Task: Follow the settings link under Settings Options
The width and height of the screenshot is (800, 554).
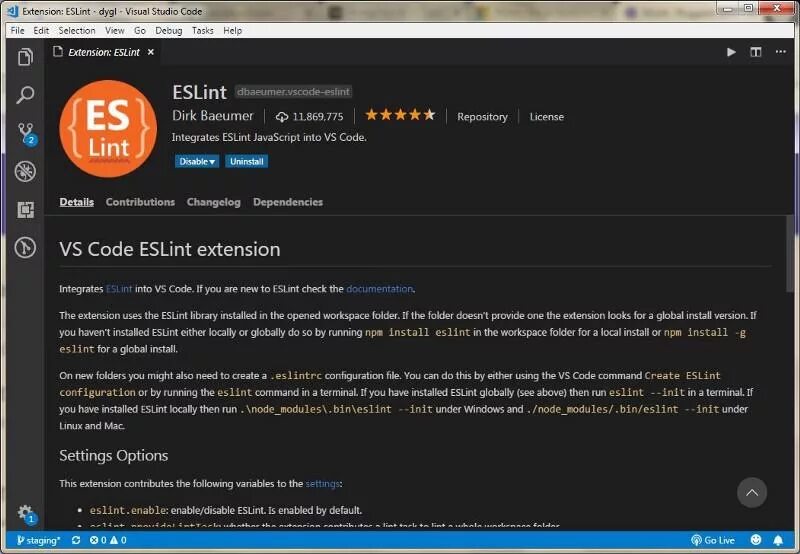Action: click(322, 484)
